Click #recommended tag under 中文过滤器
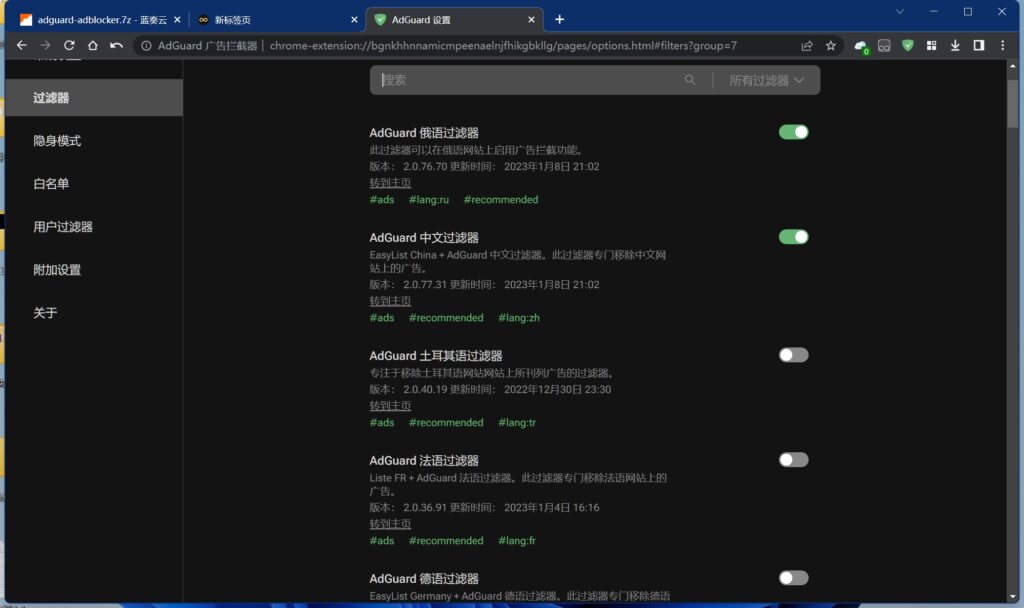This screenshot has height=608, width=1024. point(446,318)
